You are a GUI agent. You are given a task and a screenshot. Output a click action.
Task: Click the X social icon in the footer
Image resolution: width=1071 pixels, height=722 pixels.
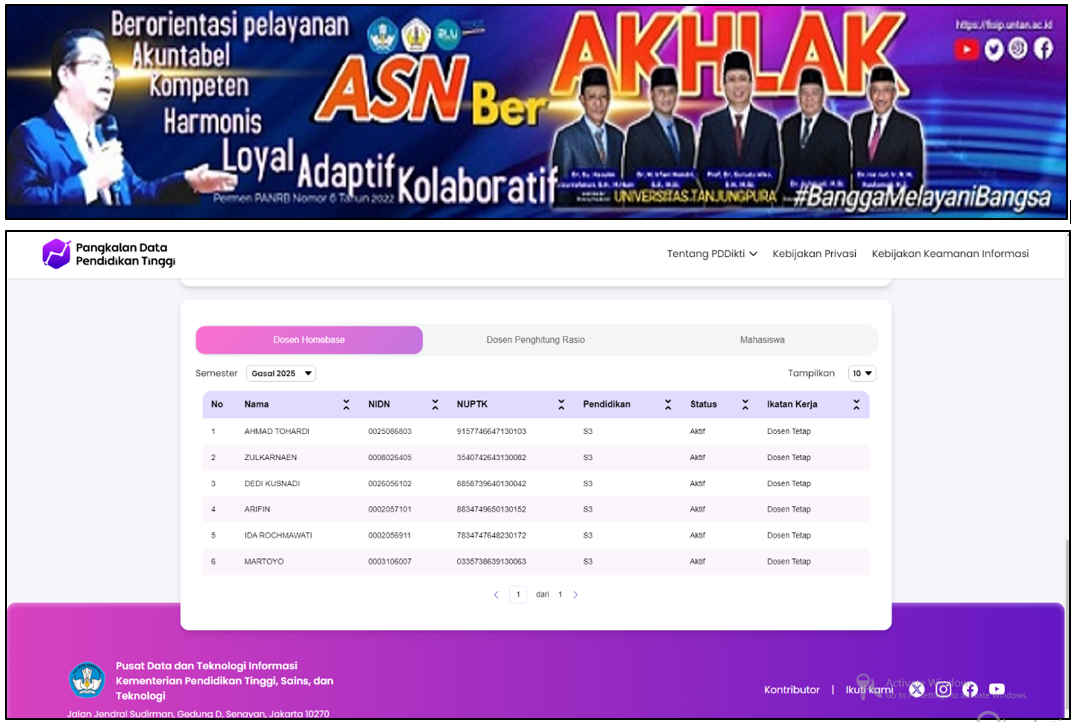click(917, 689)
